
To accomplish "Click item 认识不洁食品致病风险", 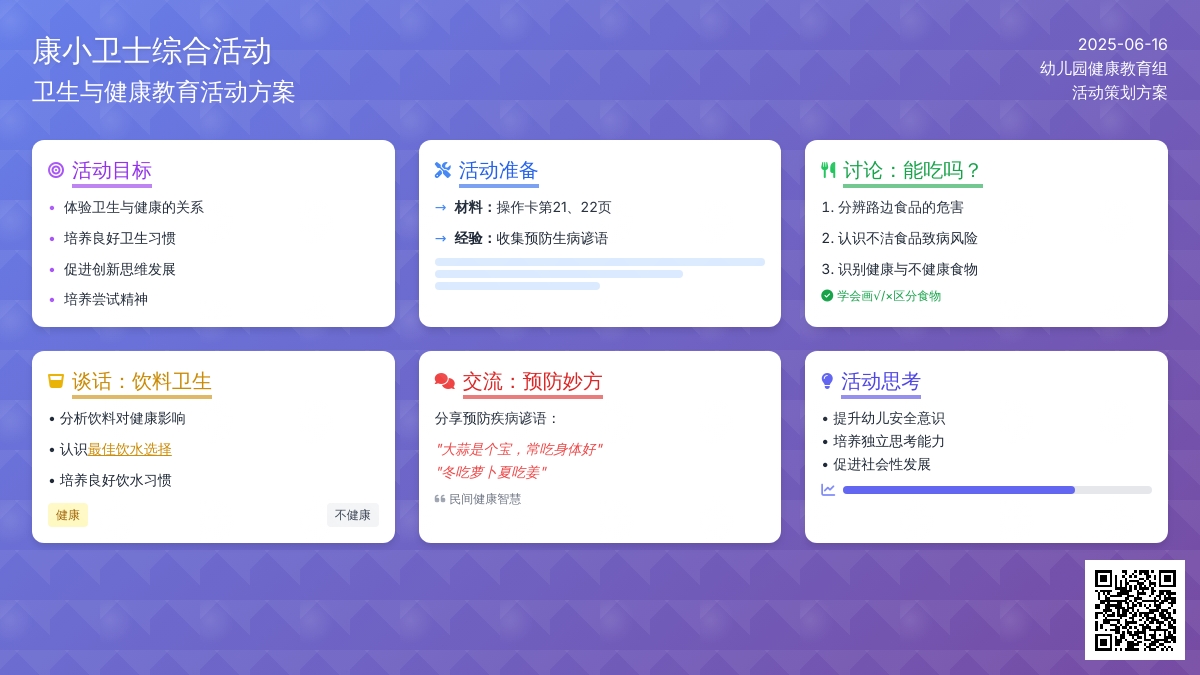I will (908, 238).
